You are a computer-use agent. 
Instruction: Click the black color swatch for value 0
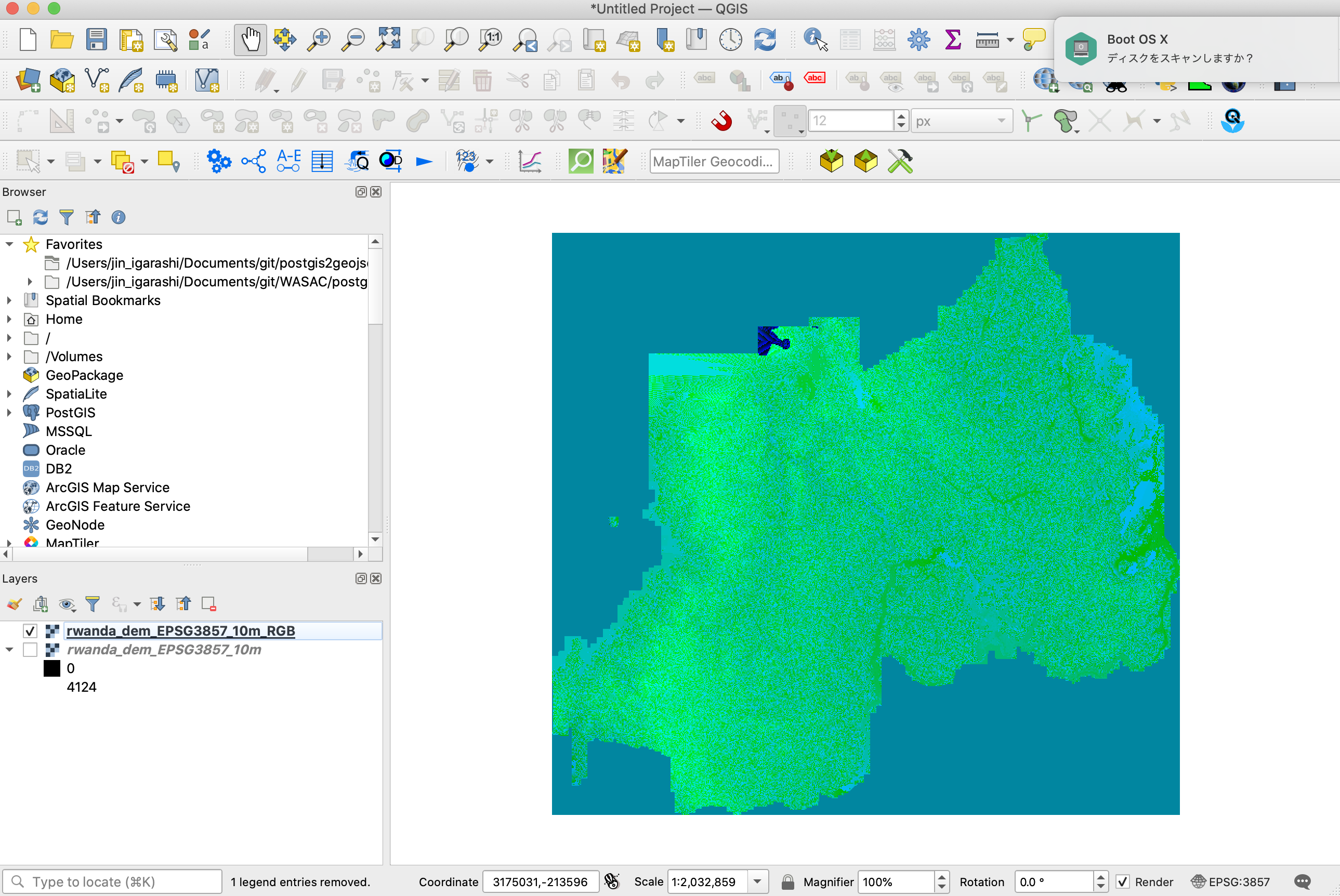pos(52,668)
